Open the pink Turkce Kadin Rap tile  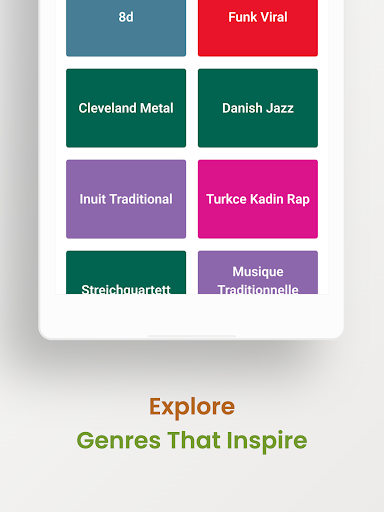(x=258, y=199)
